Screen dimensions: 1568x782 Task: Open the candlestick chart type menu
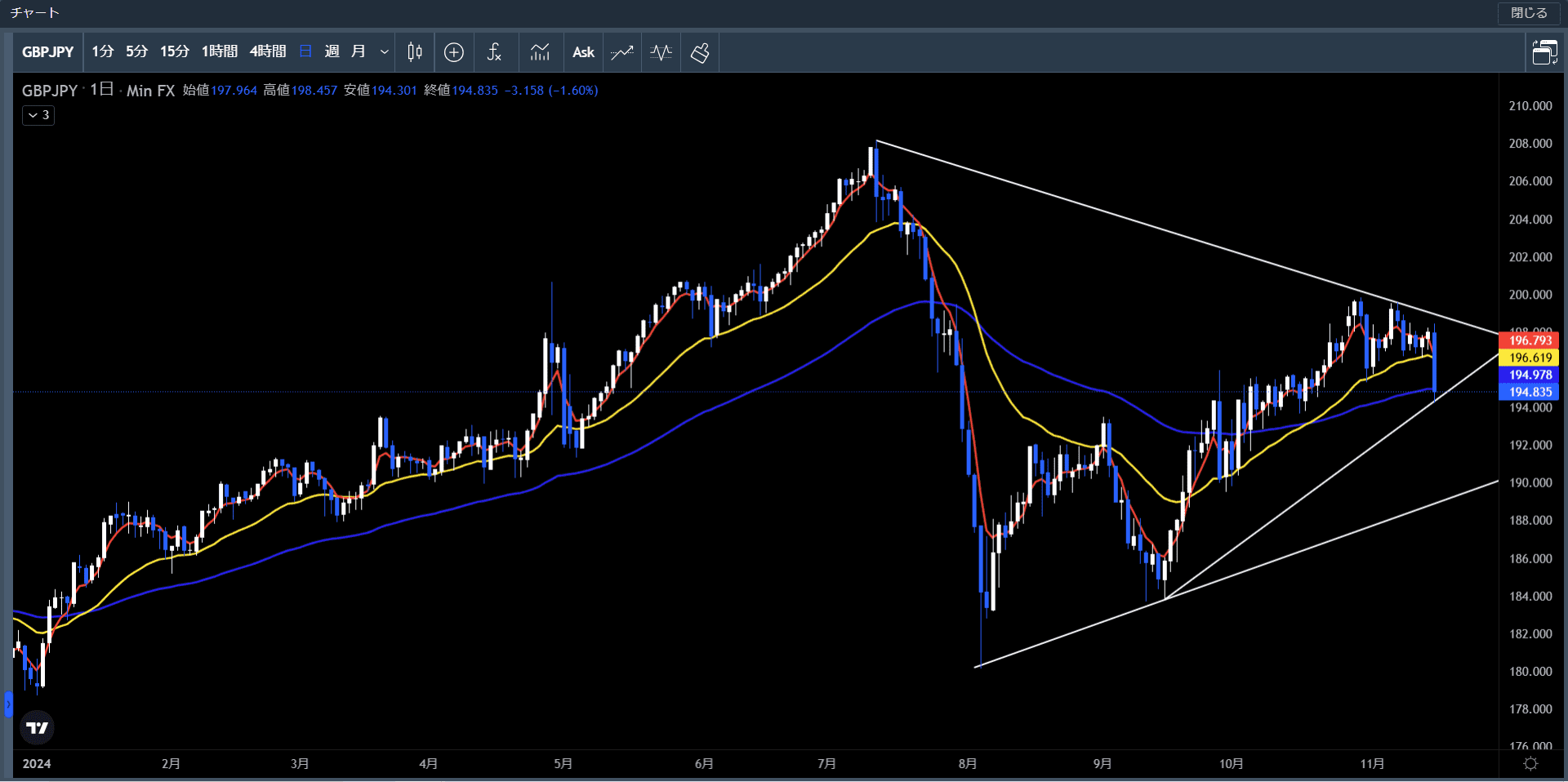tap(415, 52)
